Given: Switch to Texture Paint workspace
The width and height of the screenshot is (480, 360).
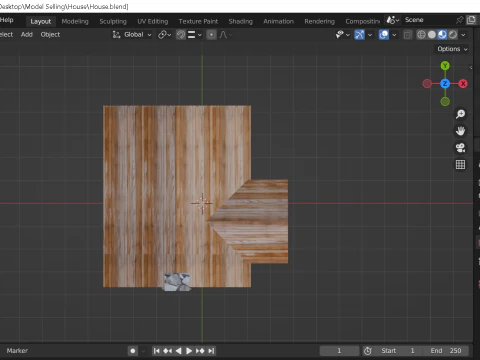Looking at the screenshot, I should (198, 21).
